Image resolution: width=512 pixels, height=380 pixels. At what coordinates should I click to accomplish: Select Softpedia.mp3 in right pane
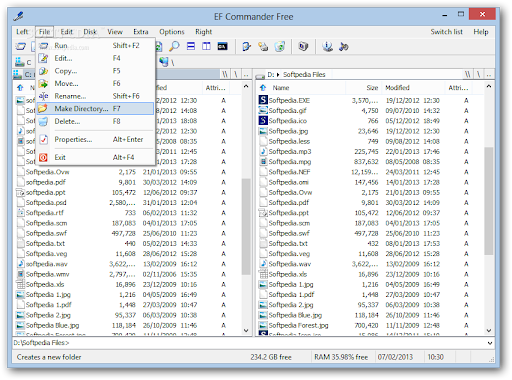(290, 151)
